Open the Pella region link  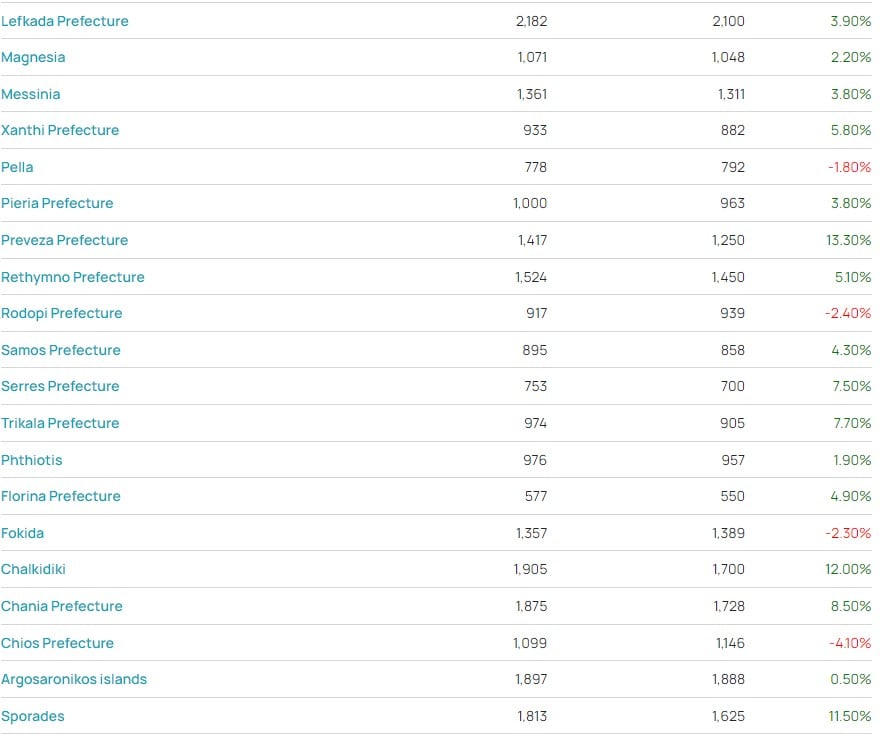[17, 167]
